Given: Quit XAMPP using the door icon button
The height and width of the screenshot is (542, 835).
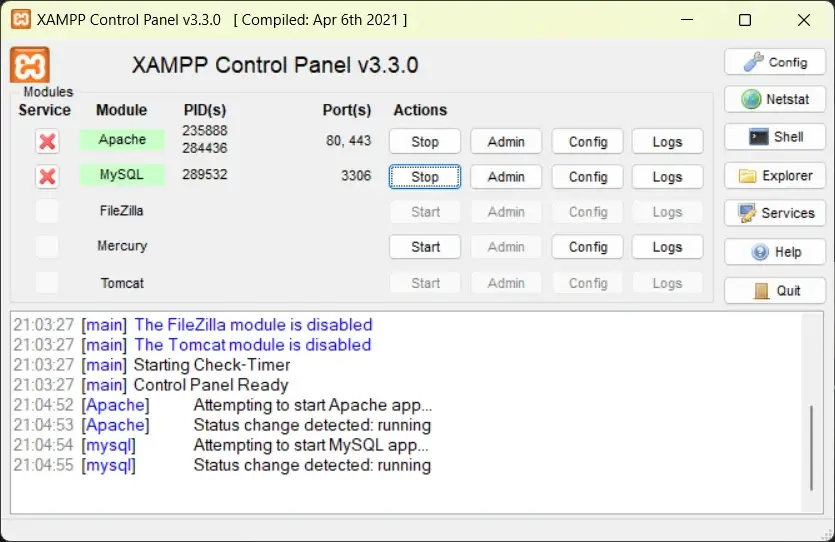Looking at the screenshot, I should click(775, 290).
